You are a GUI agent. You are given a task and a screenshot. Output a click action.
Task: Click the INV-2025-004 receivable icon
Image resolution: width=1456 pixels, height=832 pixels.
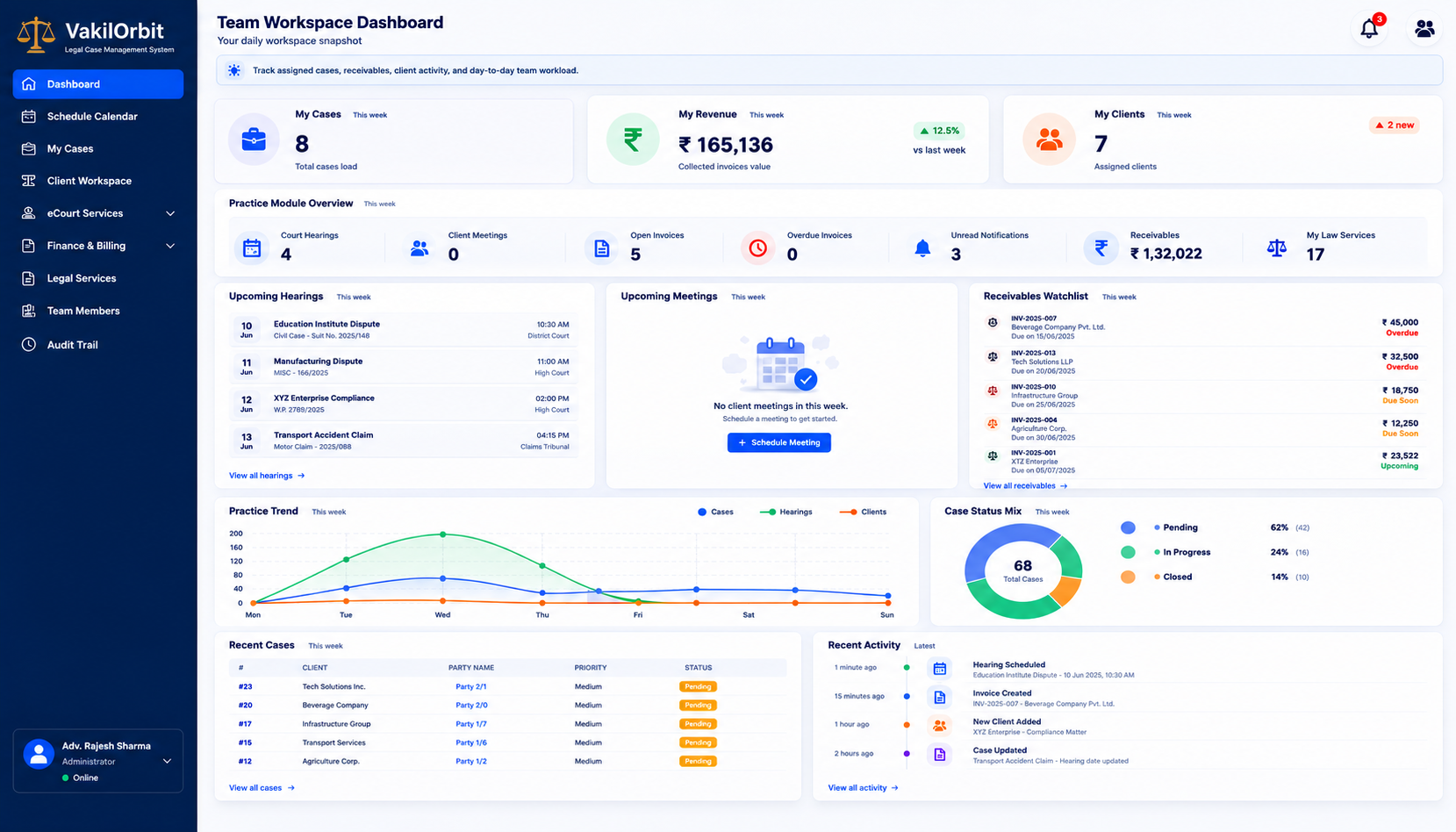pyautogui.click(x=993, y=423)
